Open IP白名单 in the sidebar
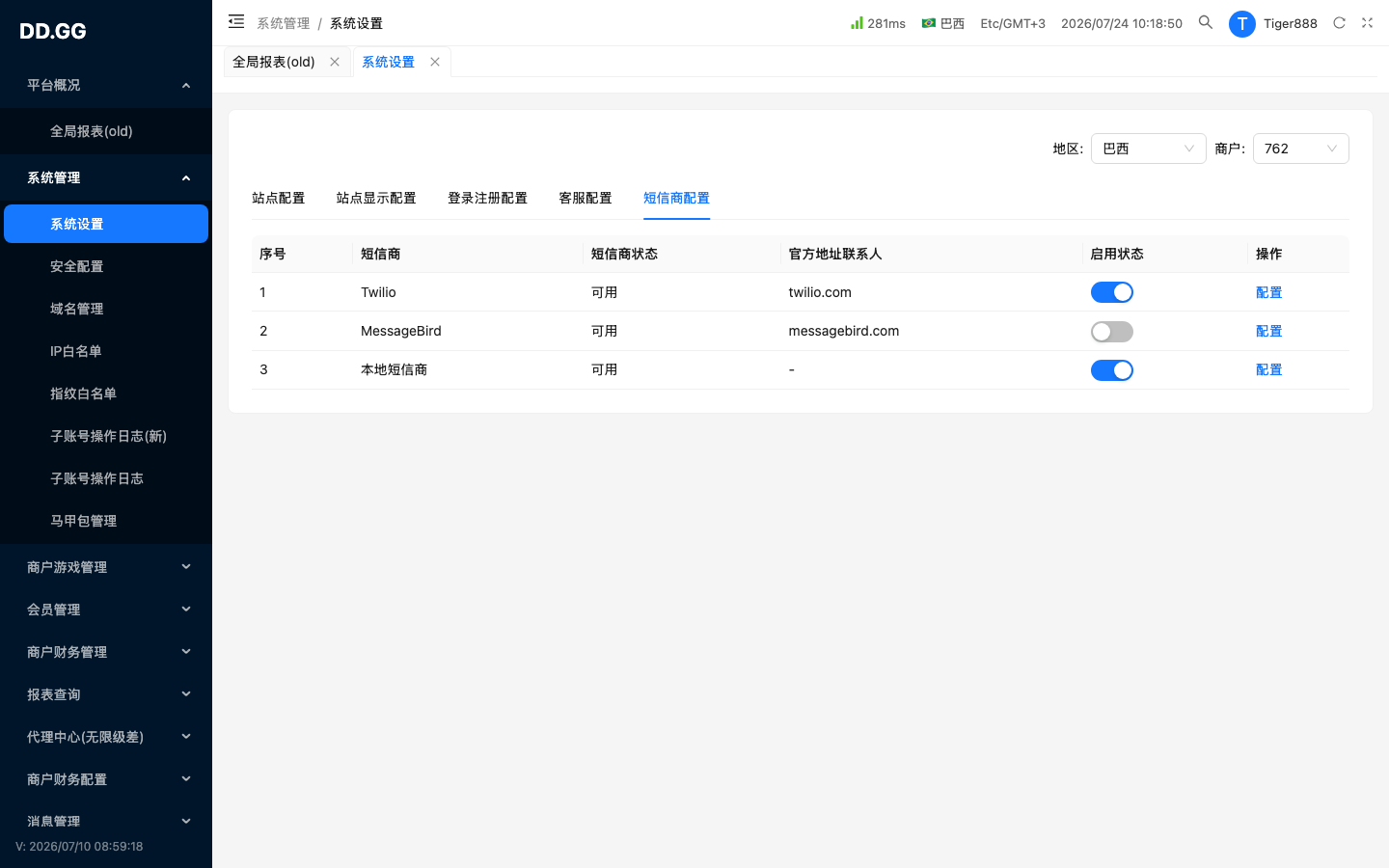1389x868 pixels. click(x=106, y=351)
